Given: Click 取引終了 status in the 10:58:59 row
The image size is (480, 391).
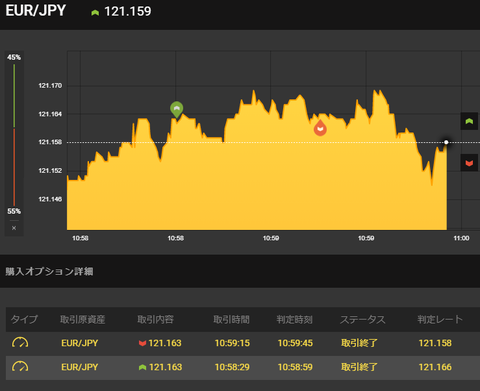Looking at the screenshot, I should (359, 367).
